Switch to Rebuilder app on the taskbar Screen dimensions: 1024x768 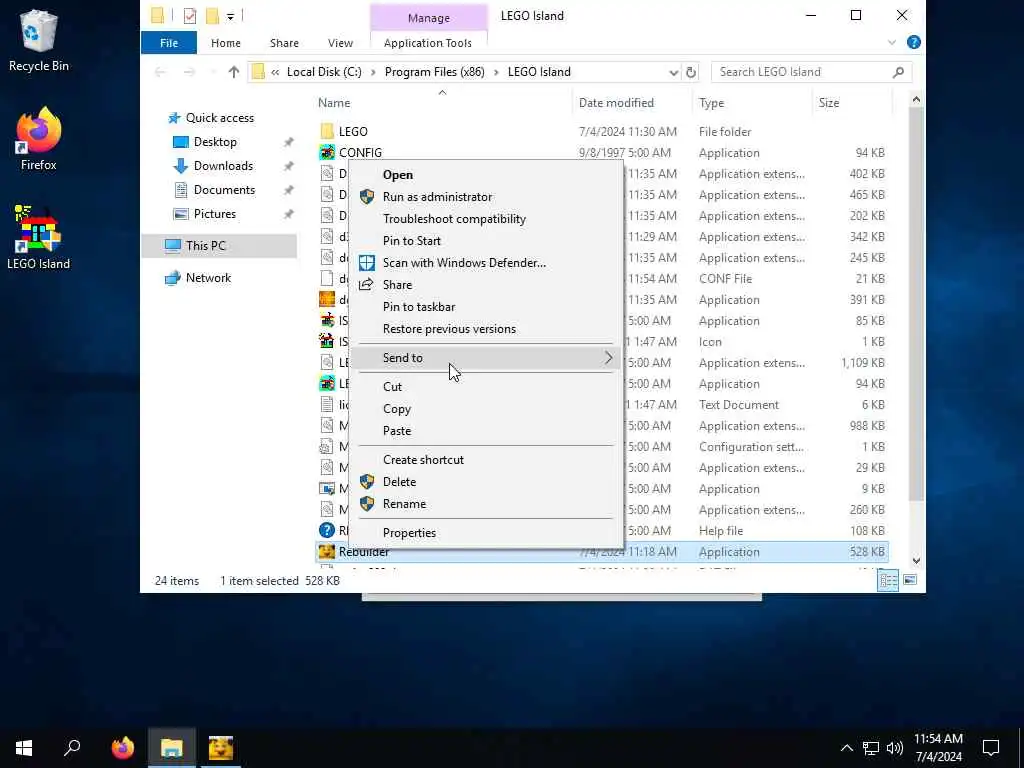pyautogui.click(x=221, y=748)
